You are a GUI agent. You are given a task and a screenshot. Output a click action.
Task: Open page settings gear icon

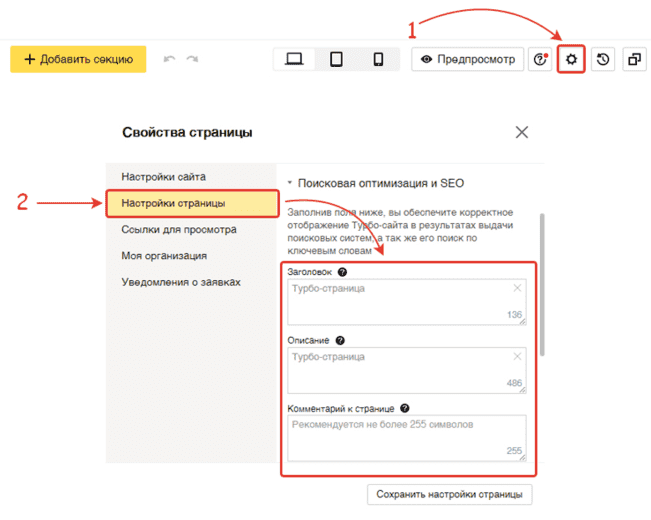[571, 59]
